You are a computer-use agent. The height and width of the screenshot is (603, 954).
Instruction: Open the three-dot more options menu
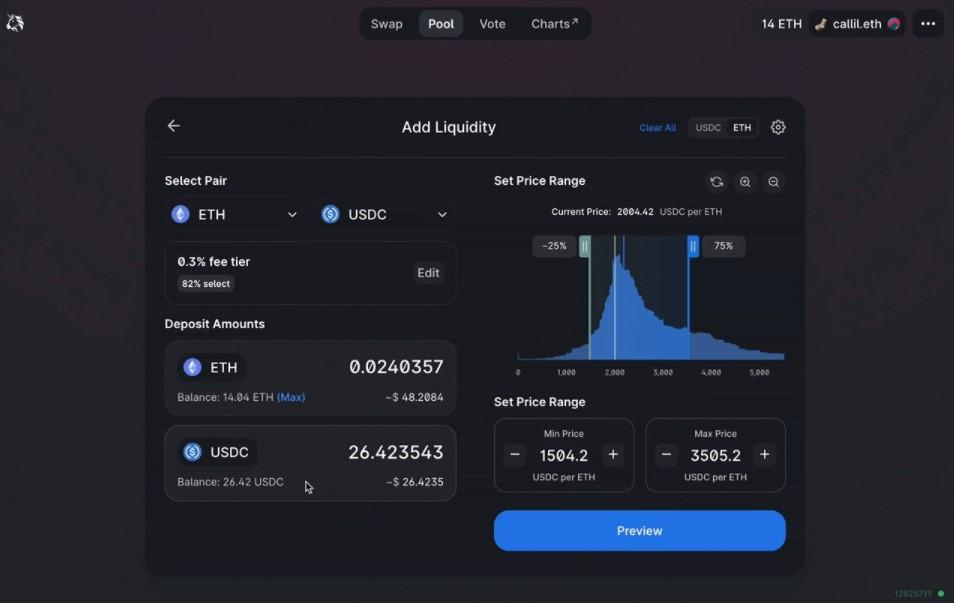tap(927, 24)
